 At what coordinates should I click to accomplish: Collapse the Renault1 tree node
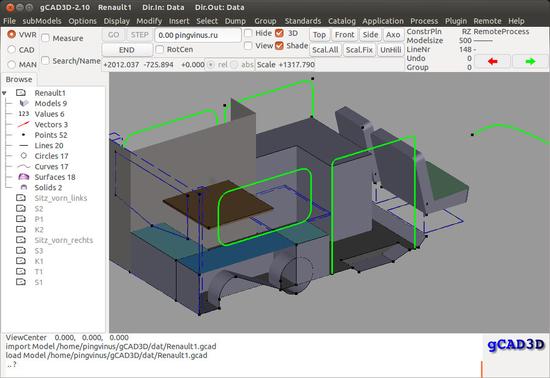click(x=4, y=93)
